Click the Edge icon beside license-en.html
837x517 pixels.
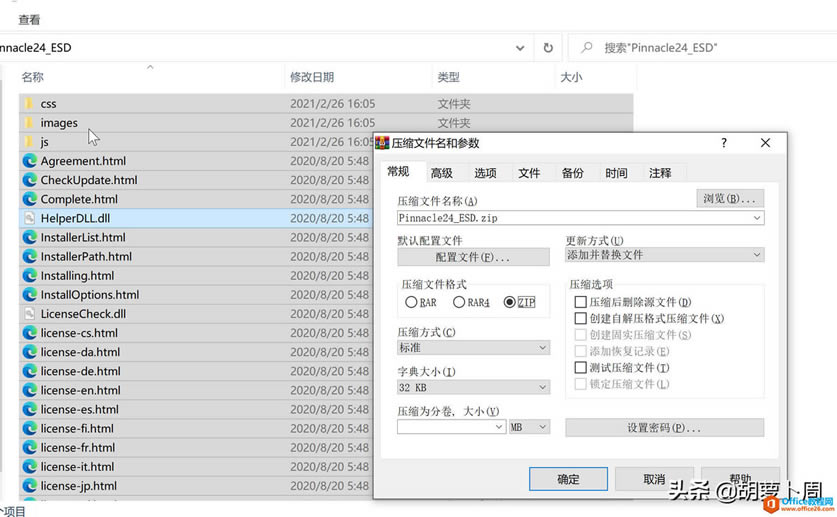(29, 391)
